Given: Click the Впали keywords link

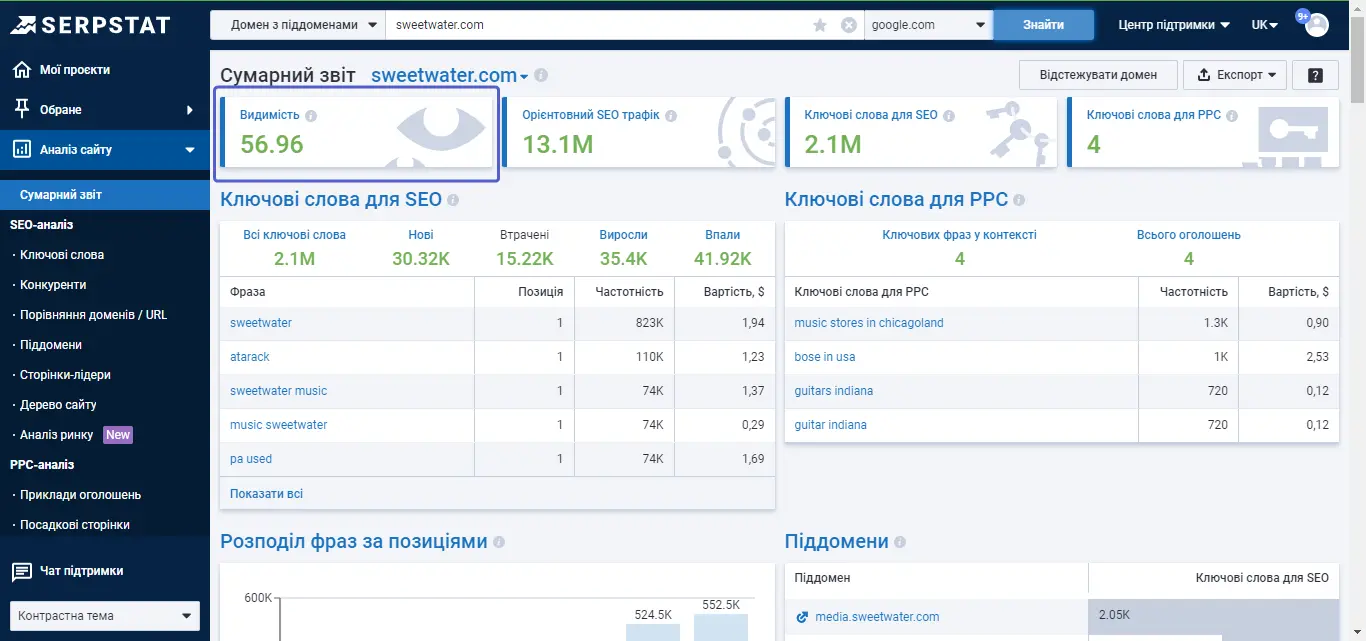Looking at the screenshot, I should click(723, 235).
